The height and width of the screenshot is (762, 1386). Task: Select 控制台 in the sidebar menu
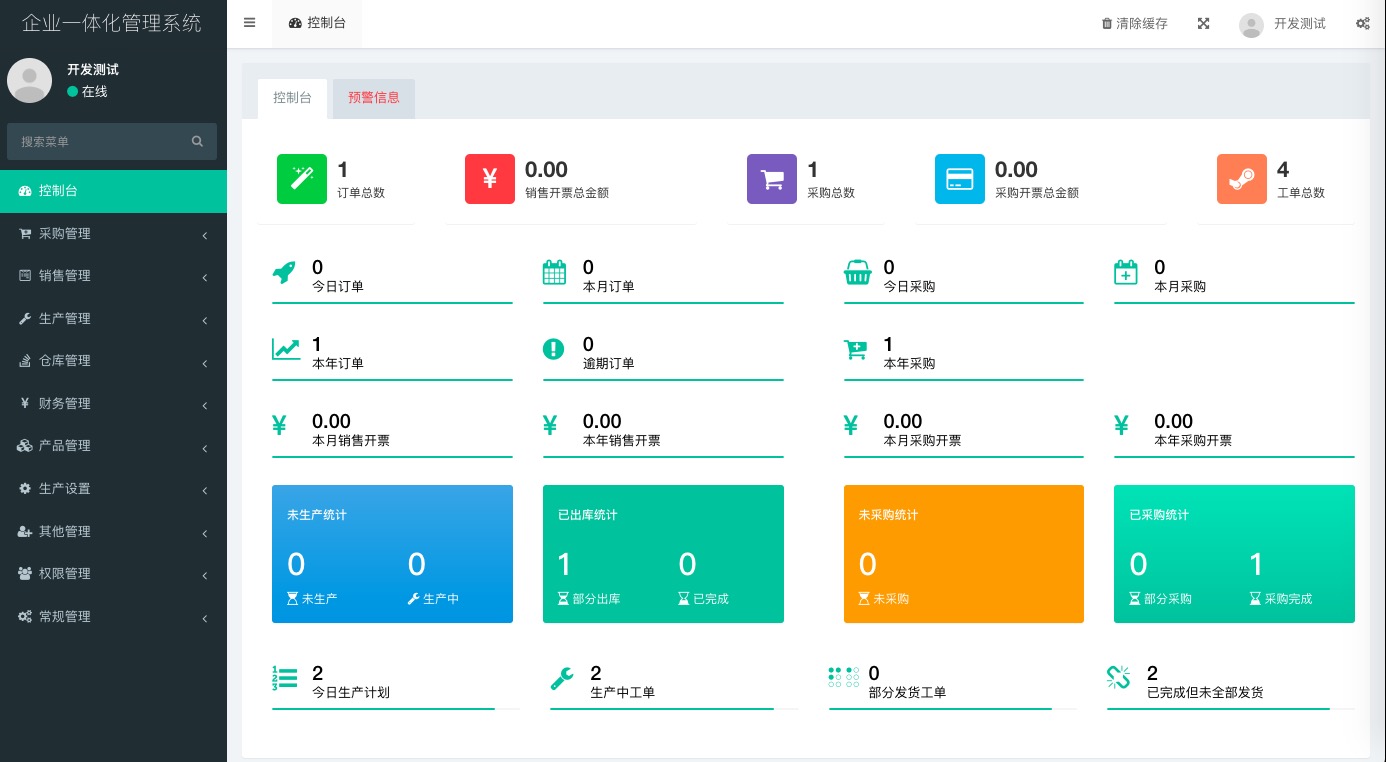click(113, 191)
